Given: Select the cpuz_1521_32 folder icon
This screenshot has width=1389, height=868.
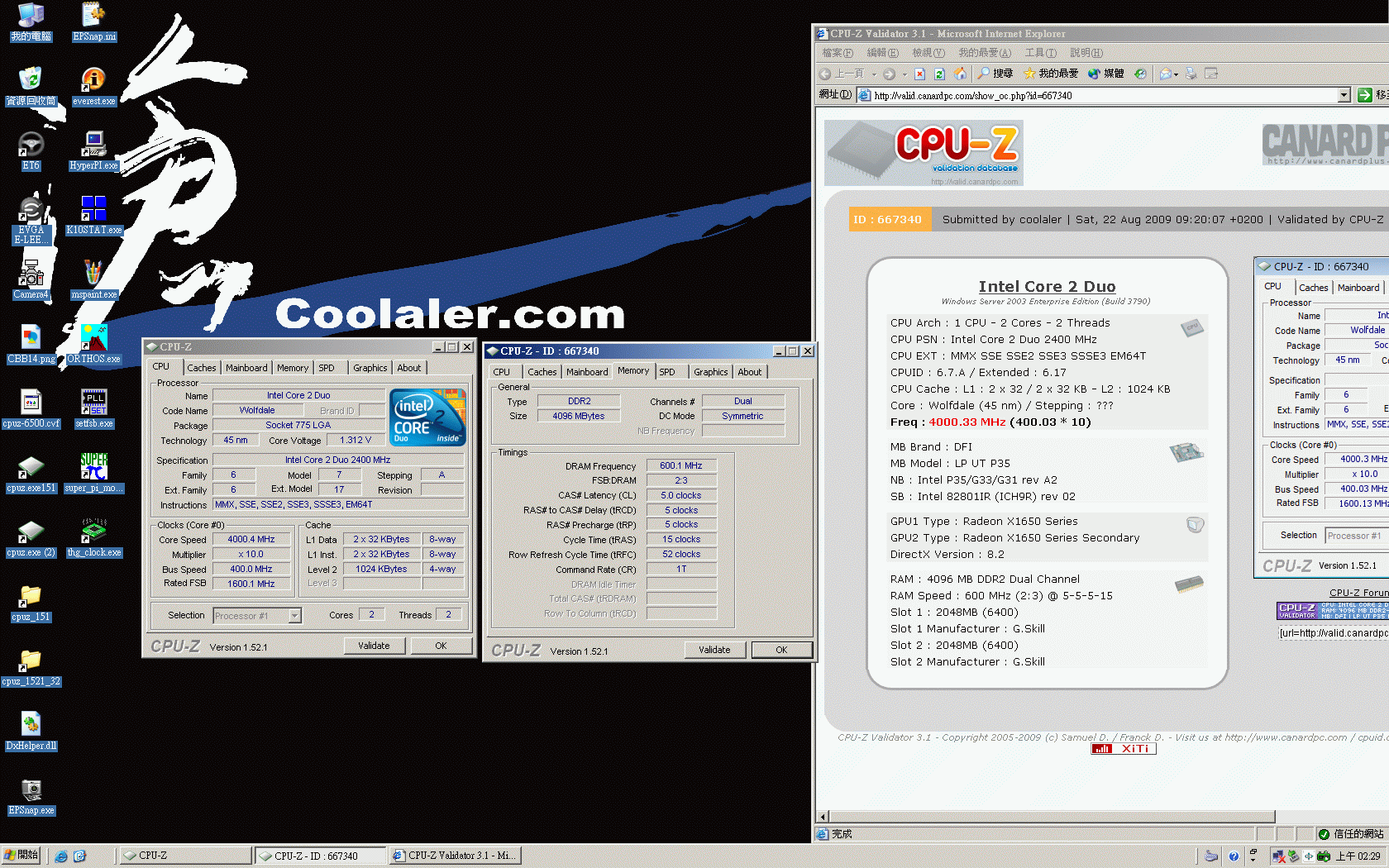Looking at the screenshot, I should point(31,666).
